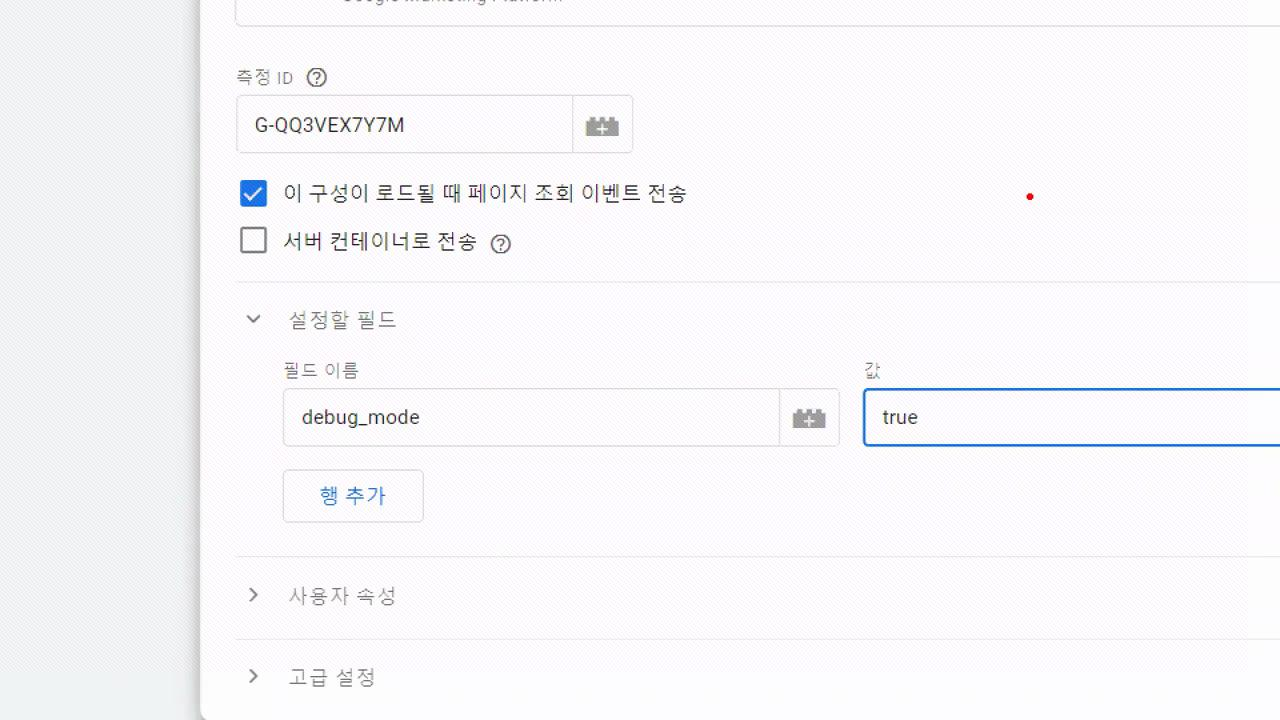Expand the 고급 설정 section
1280x720 pixels.
point(254,677)
